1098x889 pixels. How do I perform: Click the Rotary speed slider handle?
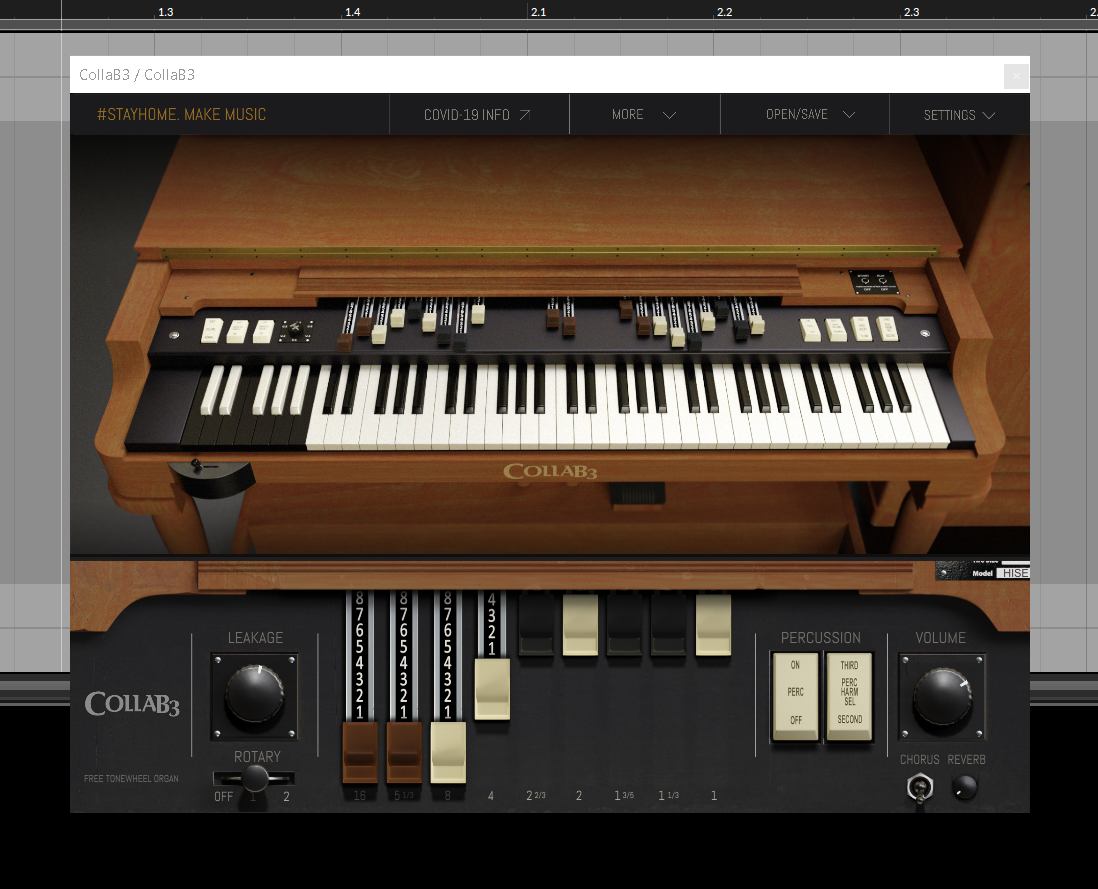click(x=254, y=778)
